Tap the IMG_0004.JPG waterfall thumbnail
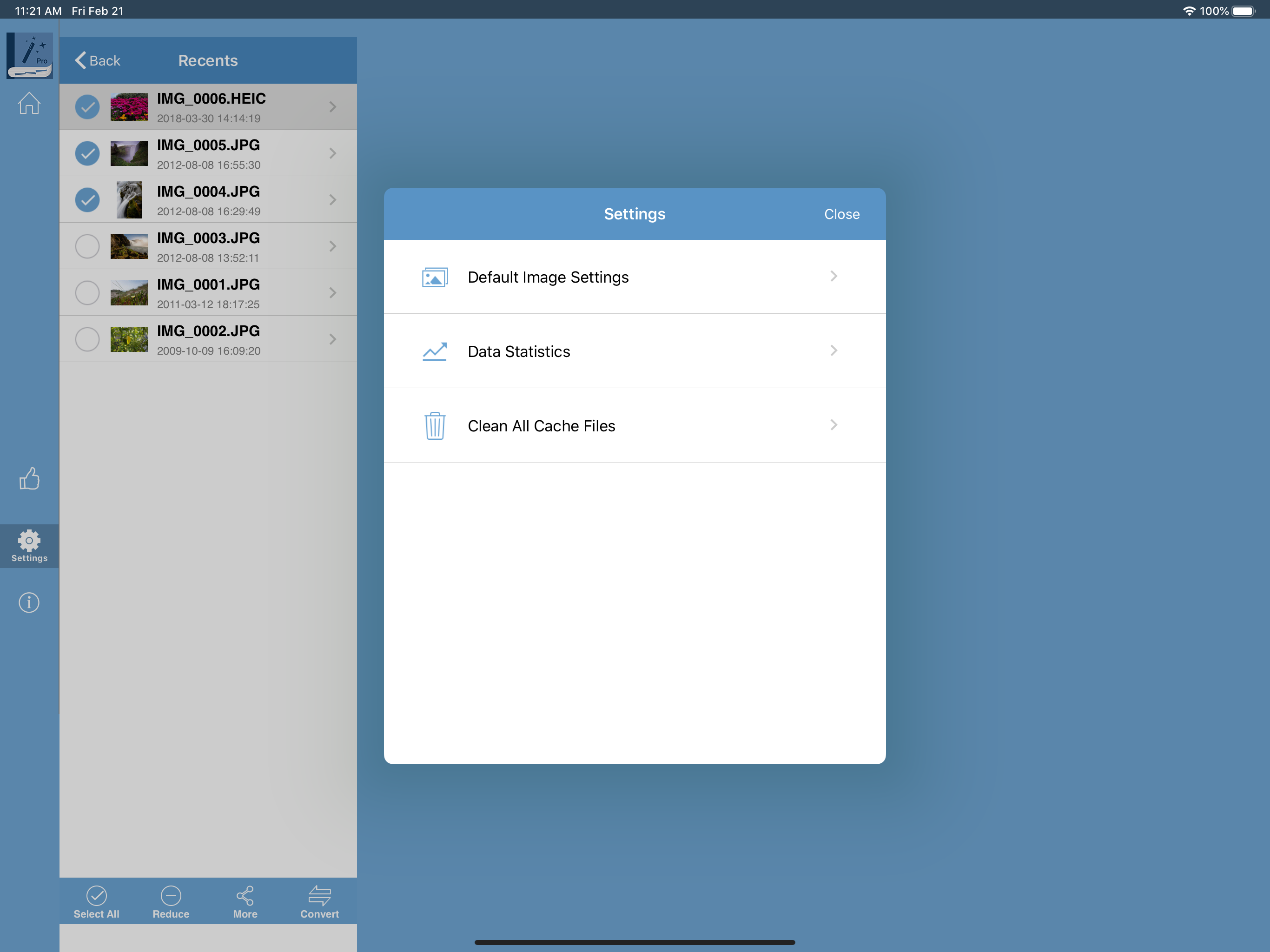The height and width of the screenshot is (952, 1270). 129,200
